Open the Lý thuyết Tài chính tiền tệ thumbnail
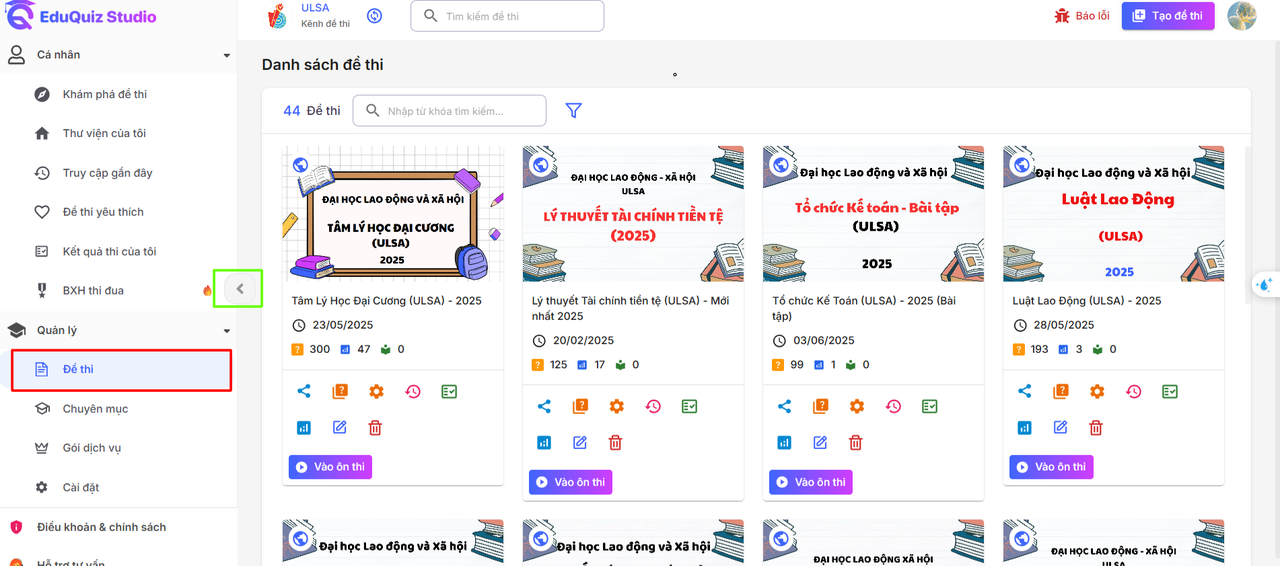 [x=633, y=214]
